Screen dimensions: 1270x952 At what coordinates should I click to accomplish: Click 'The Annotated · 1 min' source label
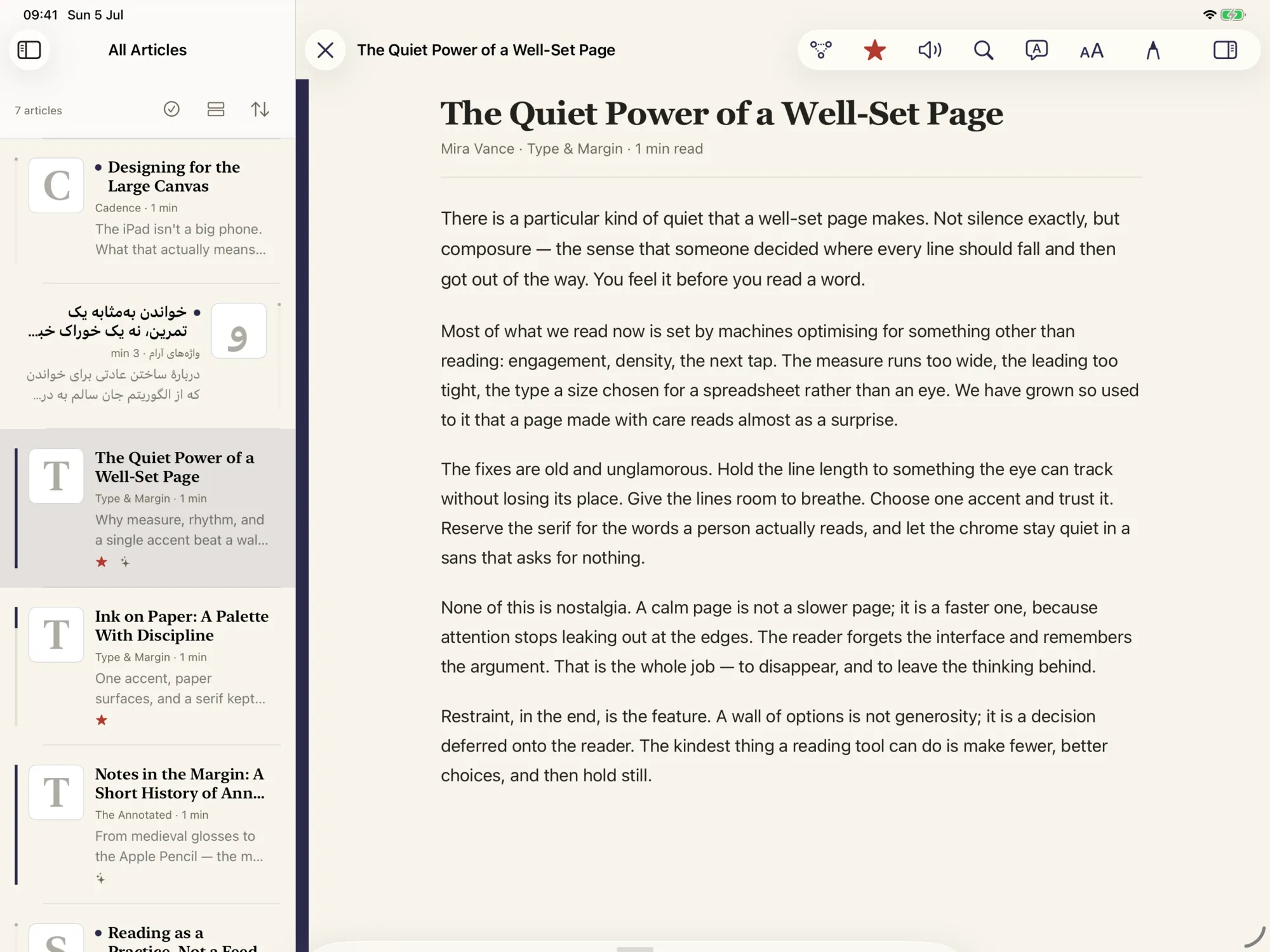[x=152, y=814]
